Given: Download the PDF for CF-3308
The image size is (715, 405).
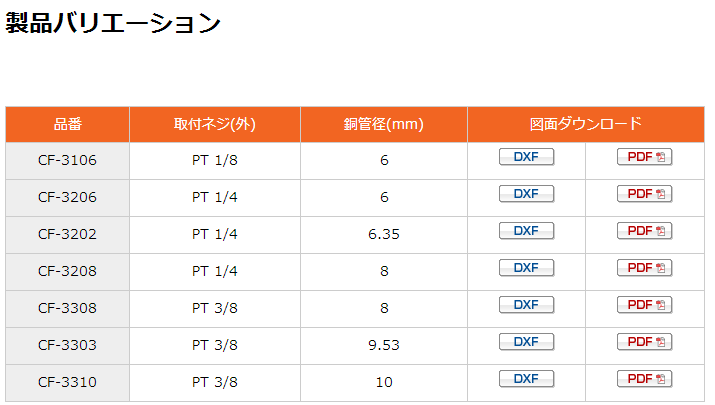Looking at the screenshot, I should coord(644,305).
